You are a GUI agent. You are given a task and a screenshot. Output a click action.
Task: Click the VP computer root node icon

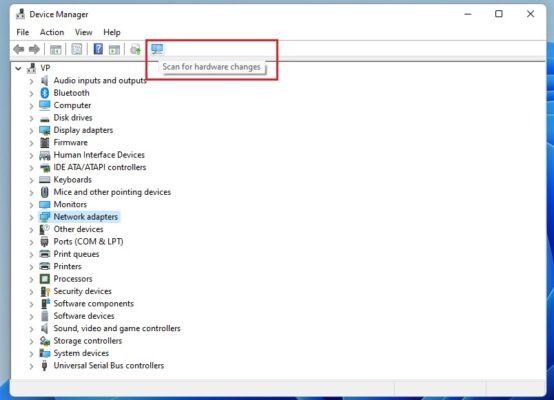(x=32, y=68)
